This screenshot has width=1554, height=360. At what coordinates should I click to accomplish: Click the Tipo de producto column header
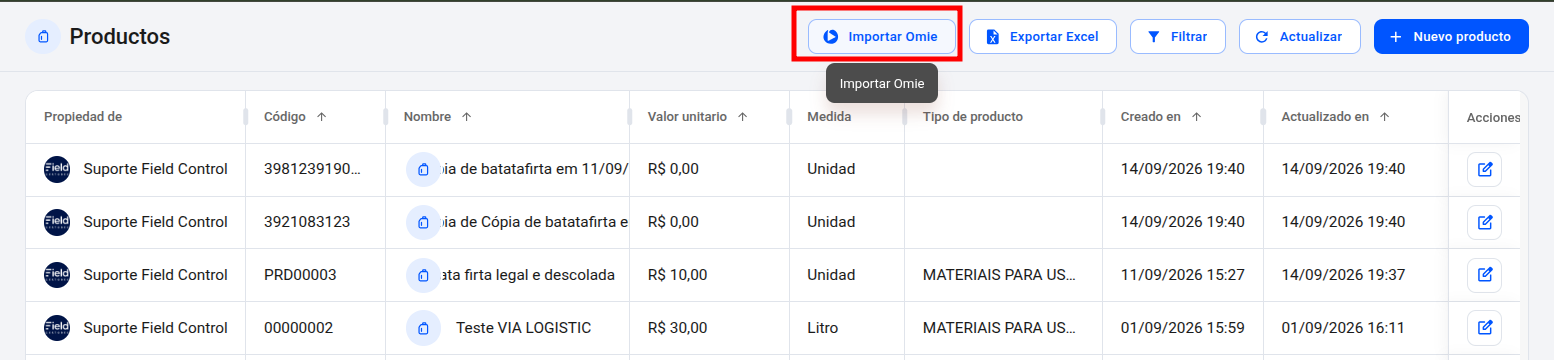click(x=973, y=117)
